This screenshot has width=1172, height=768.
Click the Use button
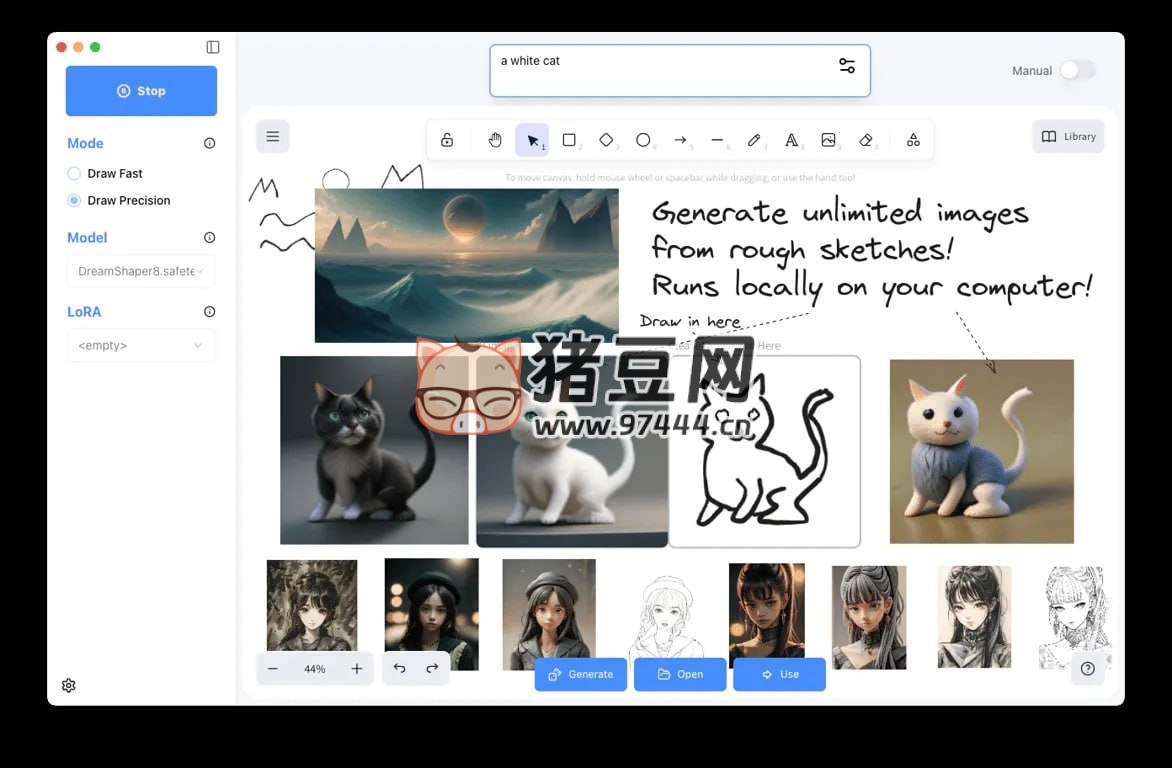780,675
